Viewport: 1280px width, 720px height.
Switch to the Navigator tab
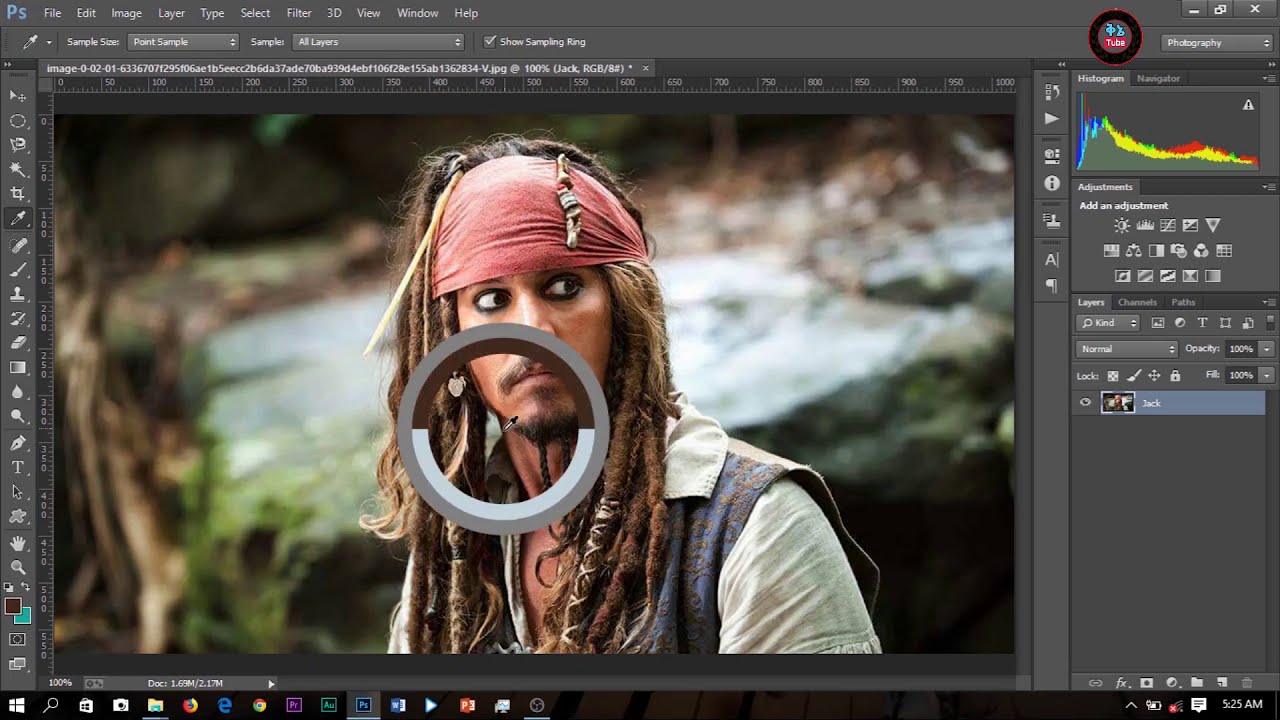tap(1158, 78)
